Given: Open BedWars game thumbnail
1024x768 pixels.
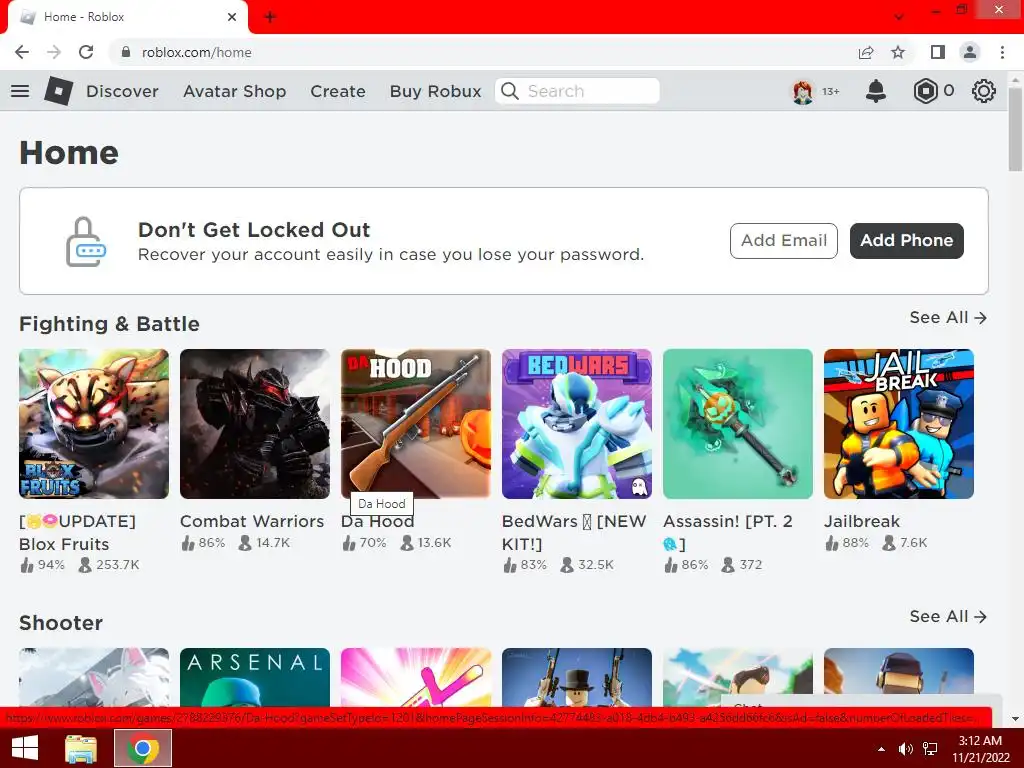Looking at the screenshot, I should click(x=577, y=424).
